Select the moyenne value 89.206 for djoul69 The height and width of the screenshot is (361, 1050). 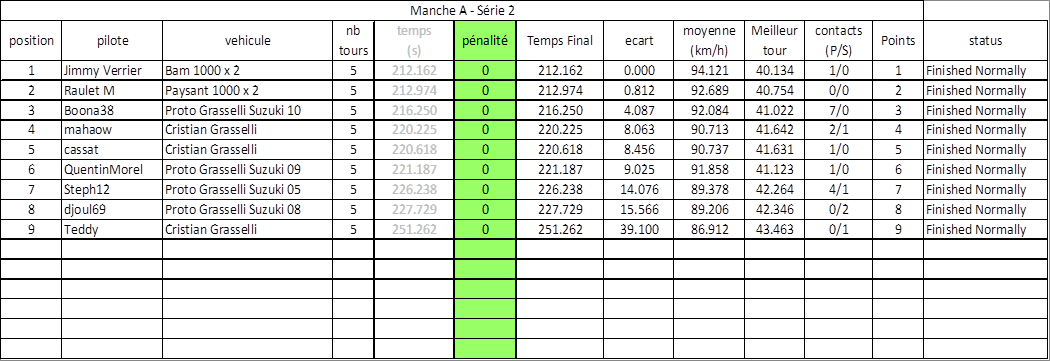[x=708, y=210]
